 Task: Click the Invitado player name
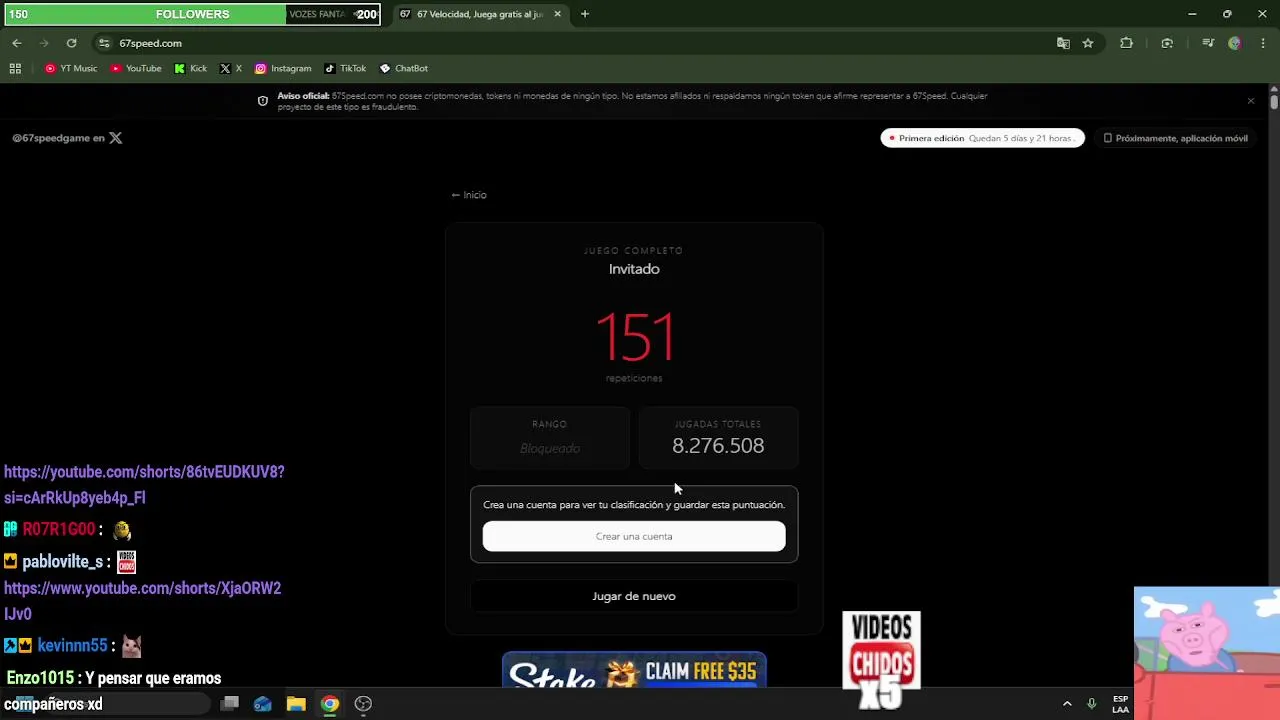pyautogui.click(x=634, y=269)
